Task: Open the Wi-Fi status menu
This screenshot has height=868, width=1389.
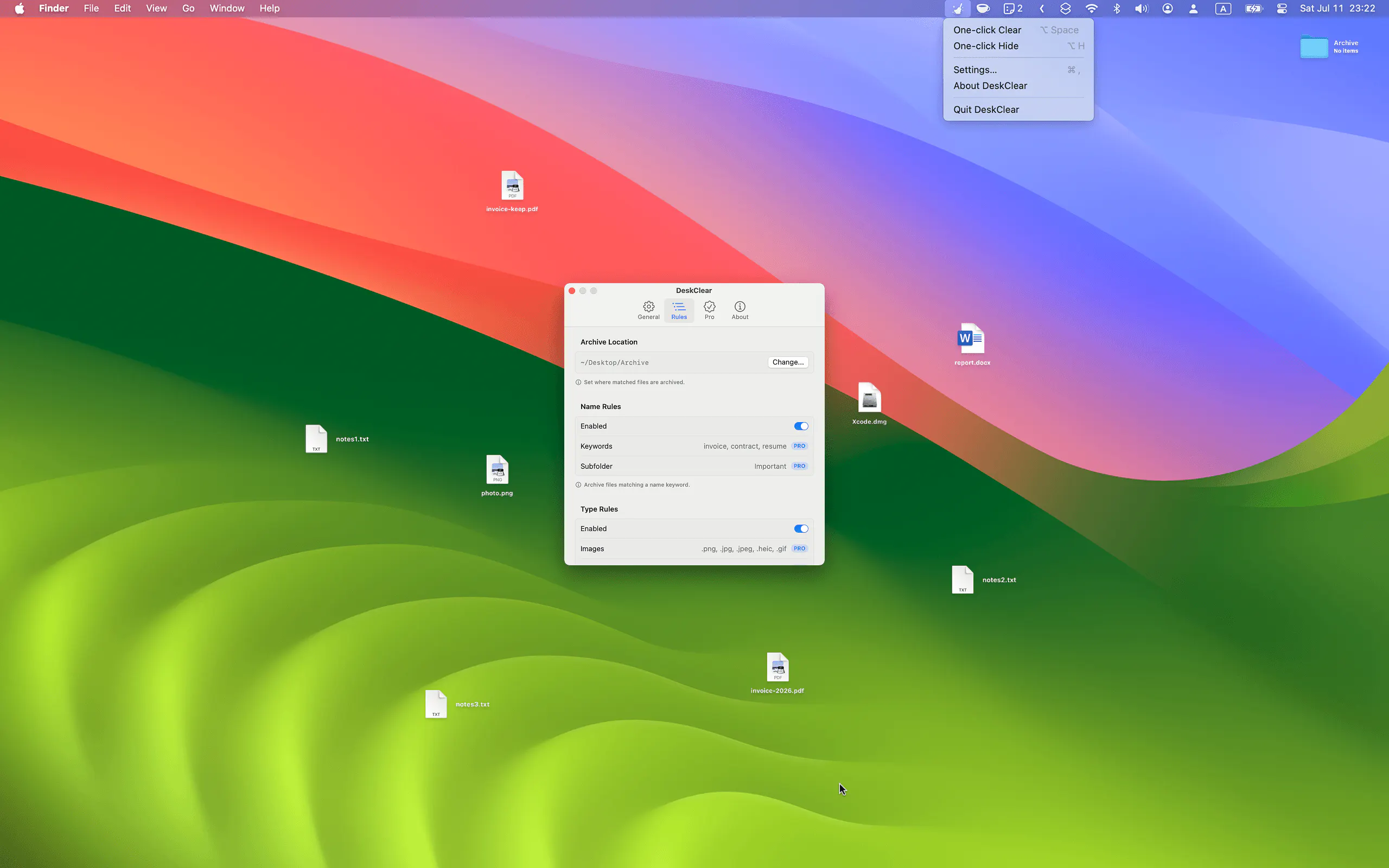Action: (x=1091, y=9)
